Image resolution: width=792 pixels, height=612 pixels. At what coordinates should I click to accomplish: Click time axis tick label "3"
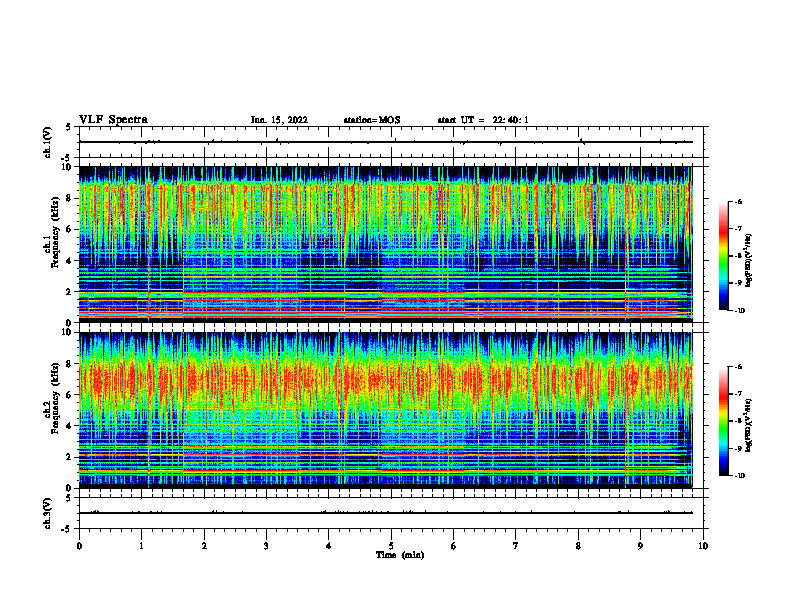click(x=266, y=546)
